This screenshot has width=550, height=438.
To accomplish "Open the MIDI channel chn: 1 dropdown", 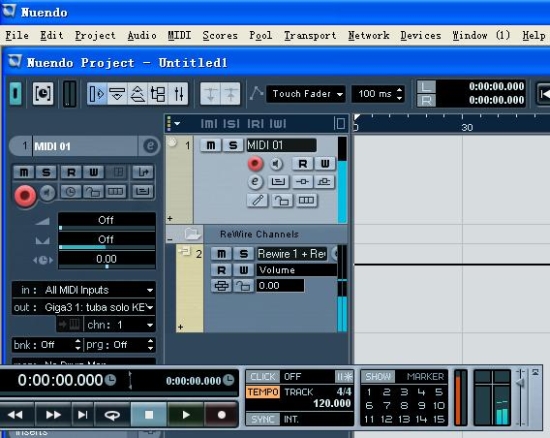I will pos(119,325).
